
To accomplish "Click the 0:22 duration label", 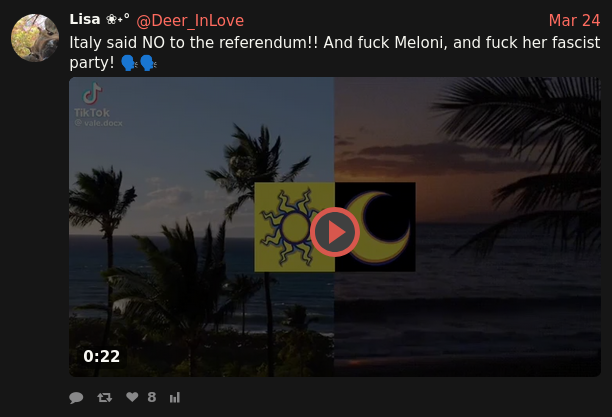I will point(101,356).
